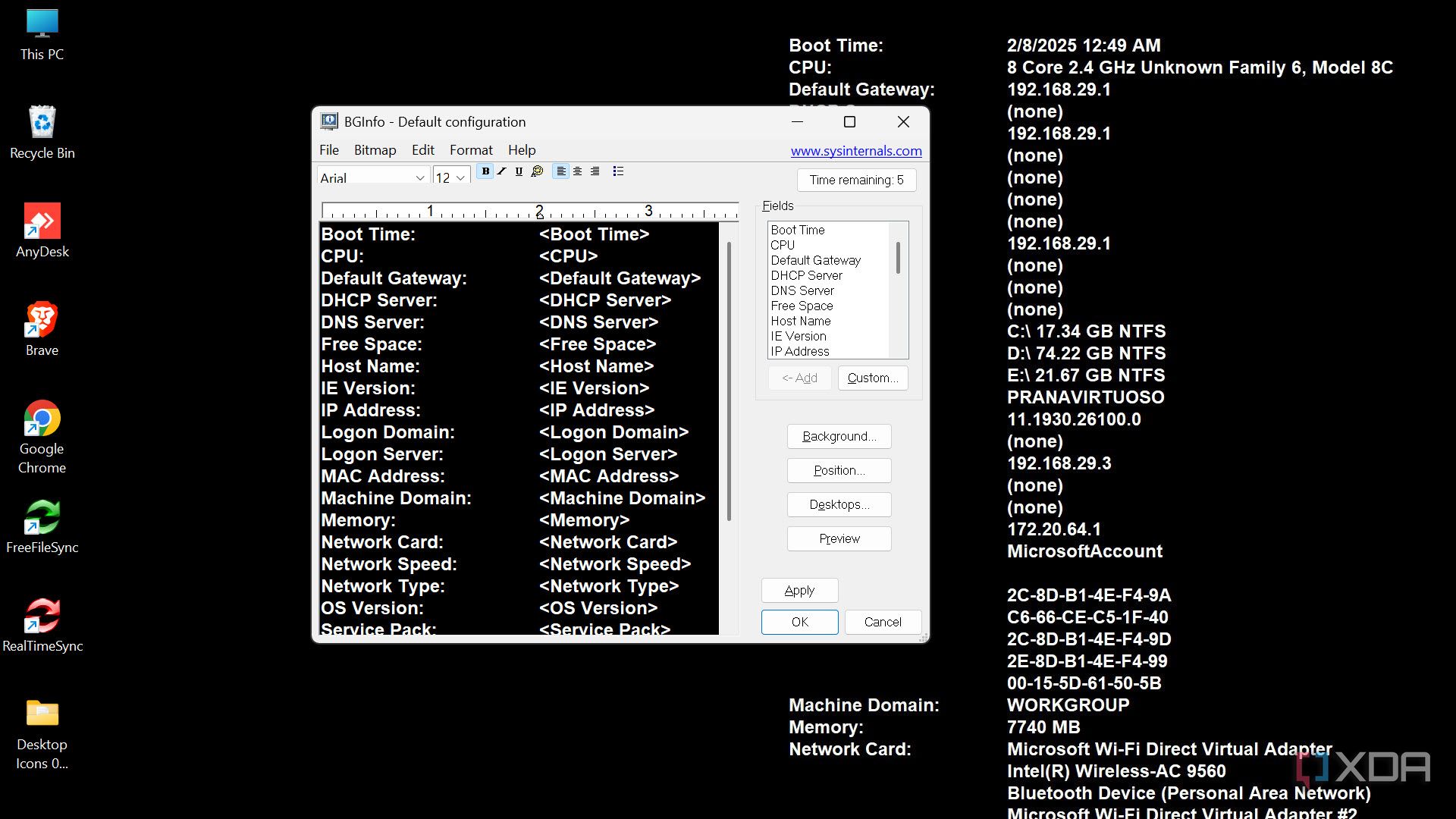Click the <Boot Time> token in editor
Image resolution: width=1456 pixels, height=819 pixels.
tap(595, 234)
